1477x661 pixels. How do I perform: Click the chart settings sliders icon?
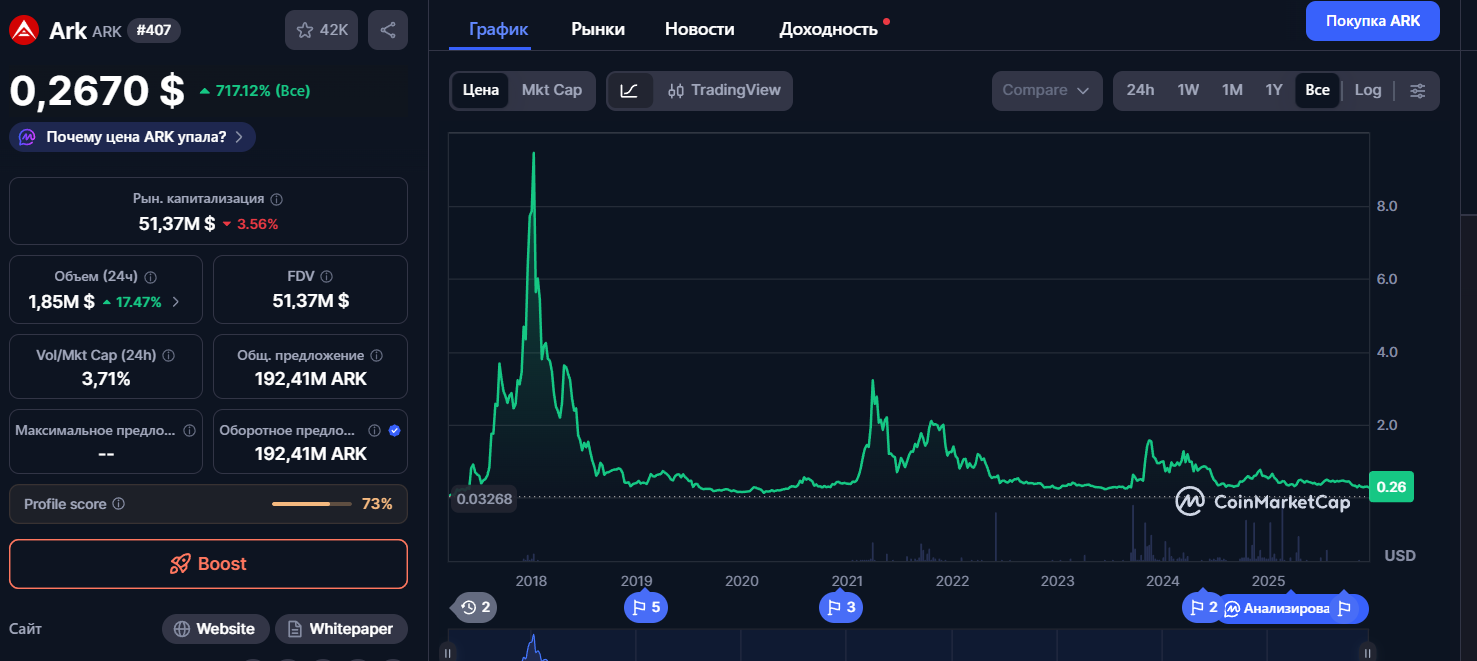tap(1418, 90)
